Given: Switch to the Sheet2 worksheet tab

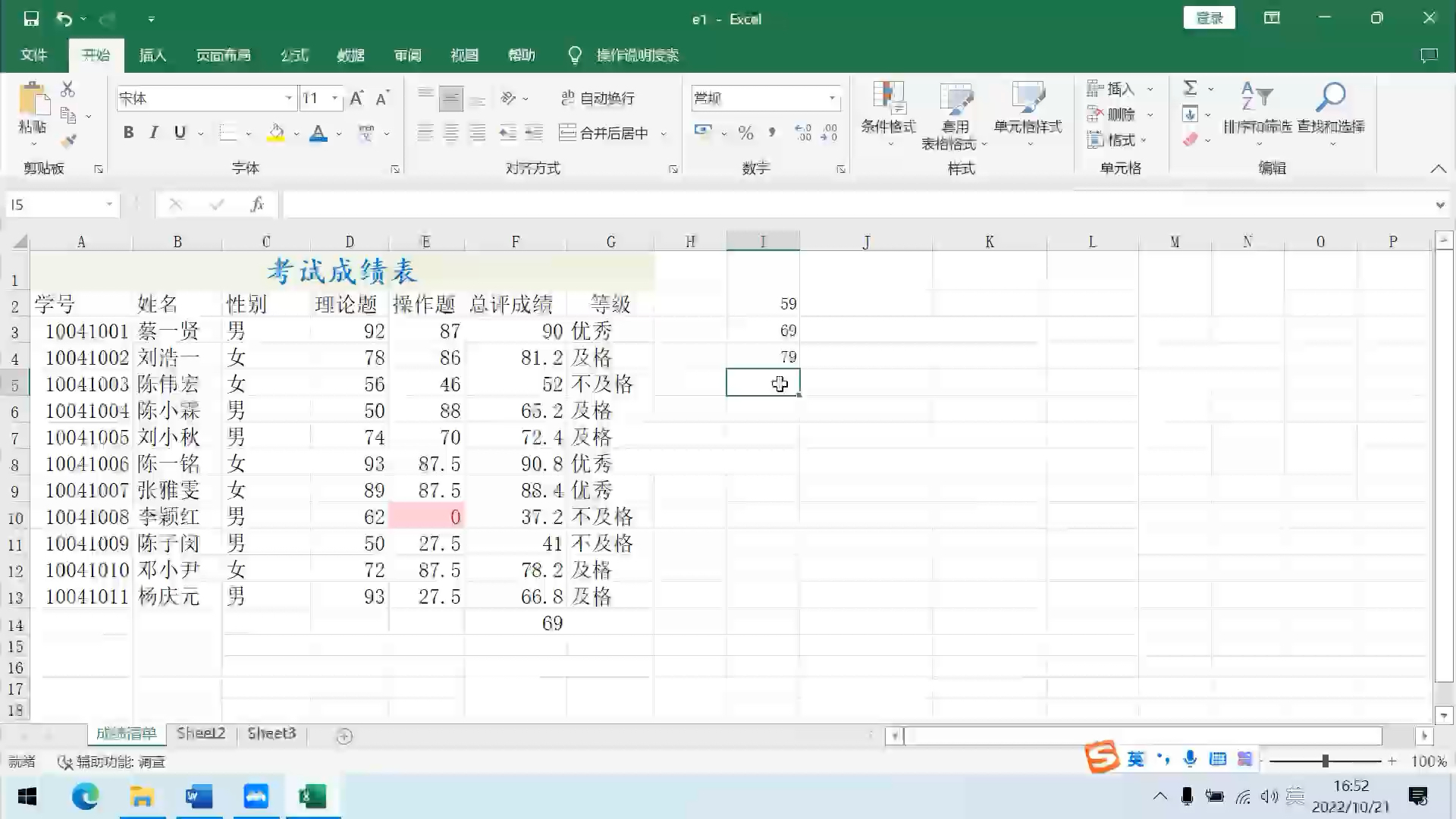Looking at the screenshot, I should pyautogui.click(x=201, y=733).
